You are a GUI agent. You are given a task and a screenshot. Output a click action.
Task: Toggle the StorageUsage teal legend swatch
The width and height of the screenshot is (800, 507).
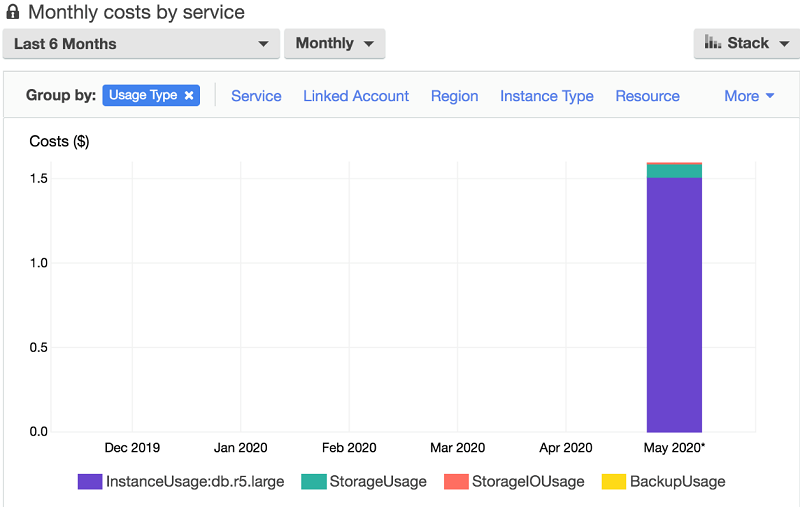click(314, 481)
